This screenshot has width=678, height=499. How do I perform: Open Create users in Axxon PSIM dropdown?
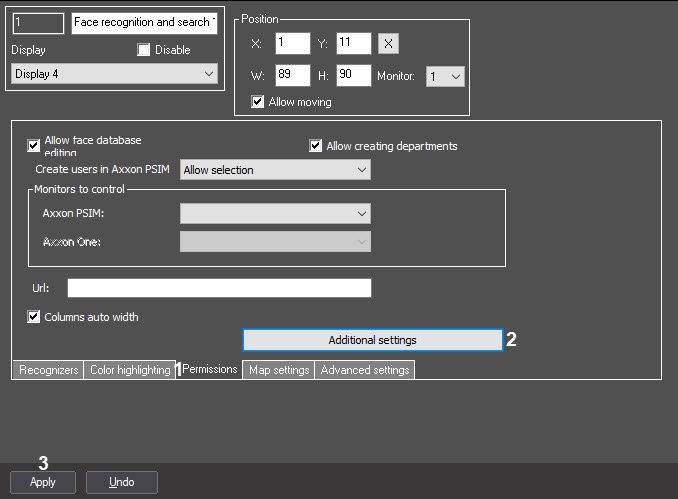pyautogui.click(x=275, y=170)
